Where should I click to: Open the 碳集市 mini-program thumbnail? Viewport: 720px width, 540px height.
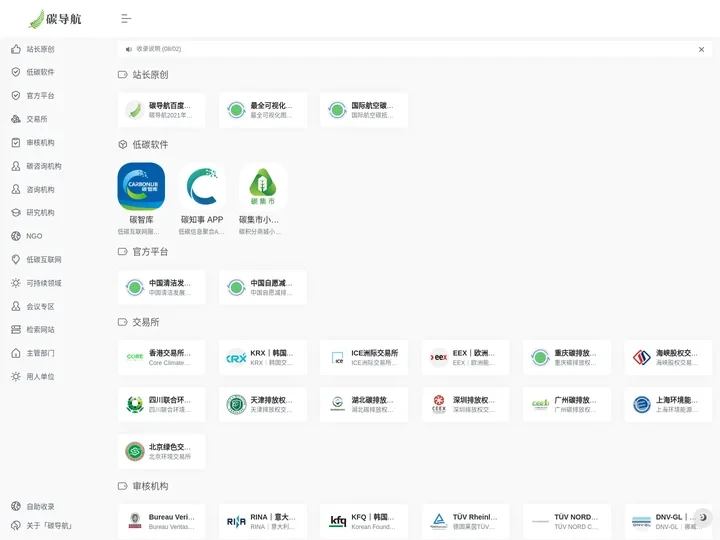coord(263,186)
